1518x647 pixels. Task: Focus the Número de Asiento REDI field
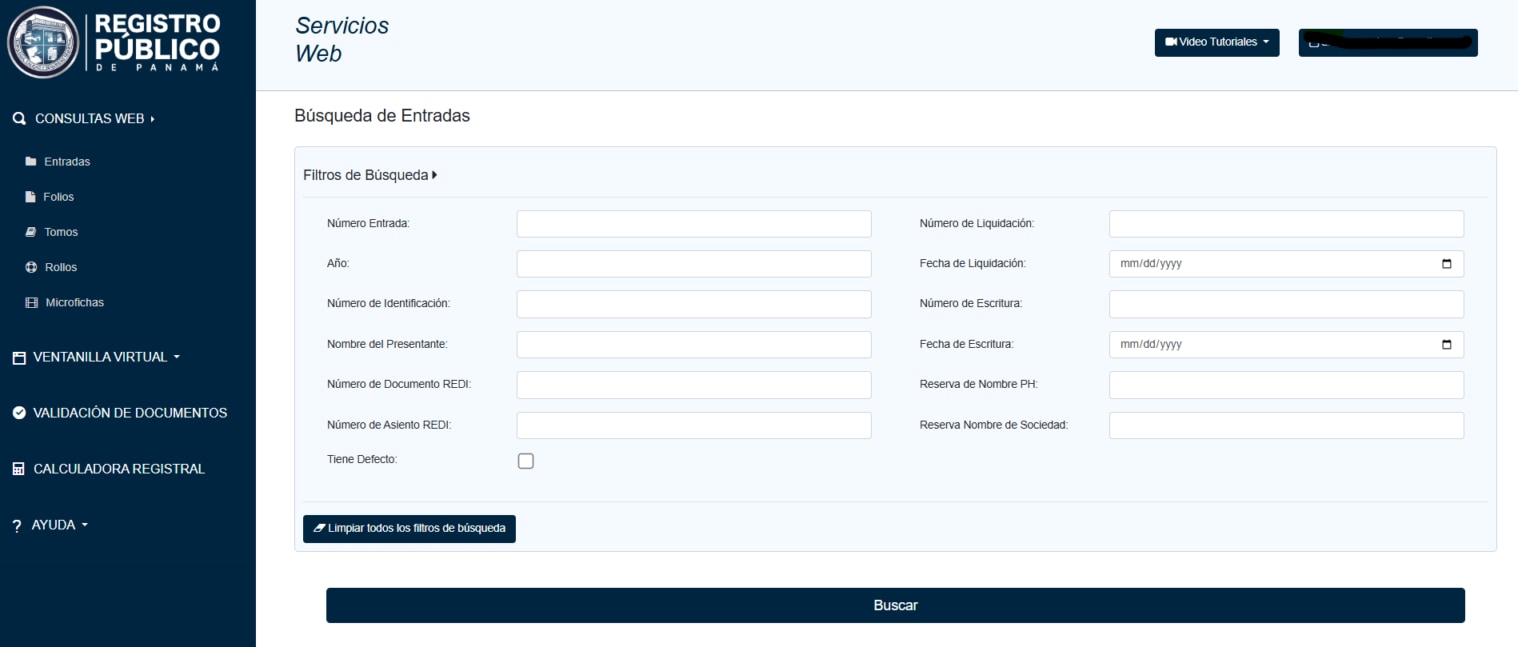[694, 425]
